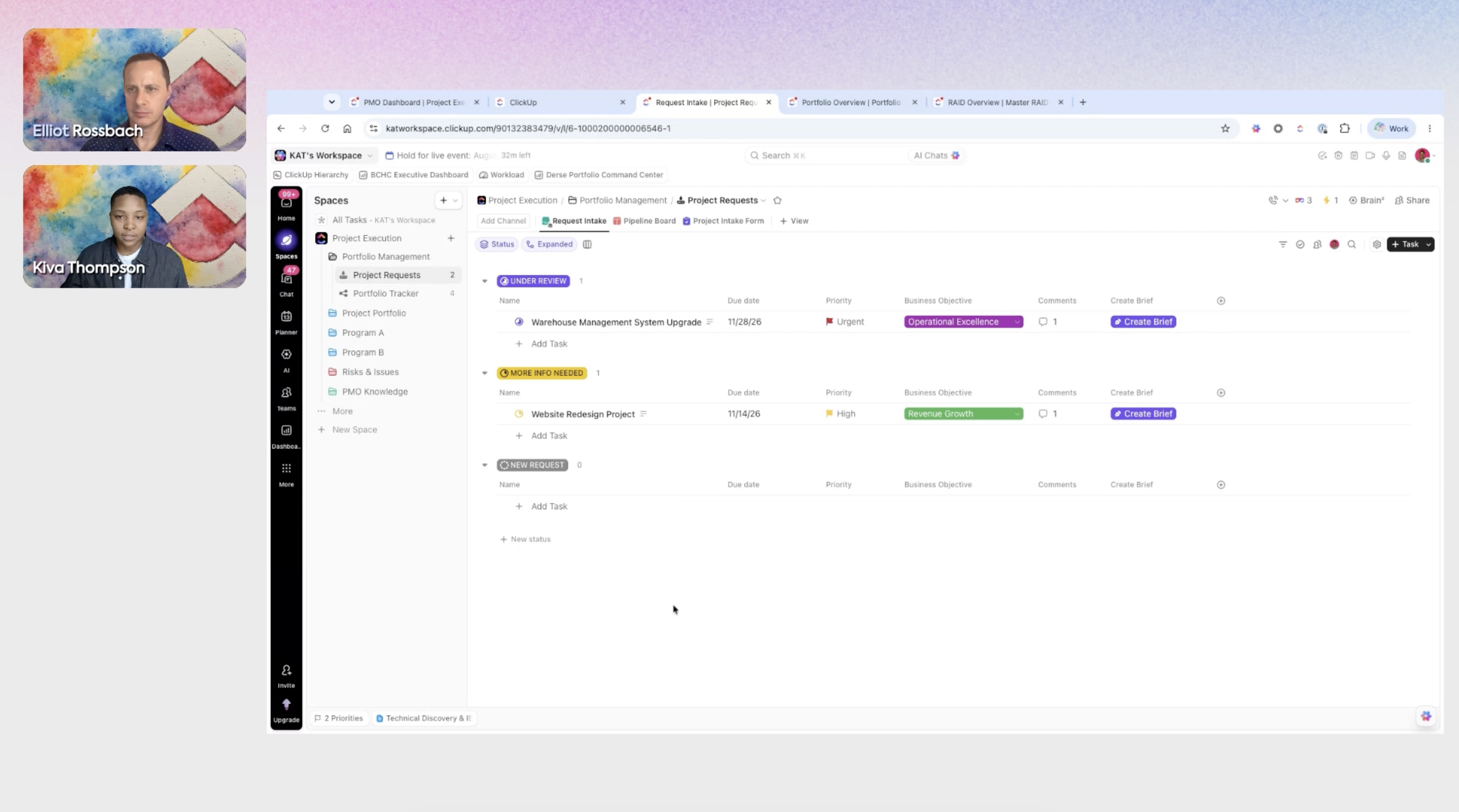Favorite Project Requests with star icon
The width and height of the screenshot is (1459, 812).
click(777, 201)
